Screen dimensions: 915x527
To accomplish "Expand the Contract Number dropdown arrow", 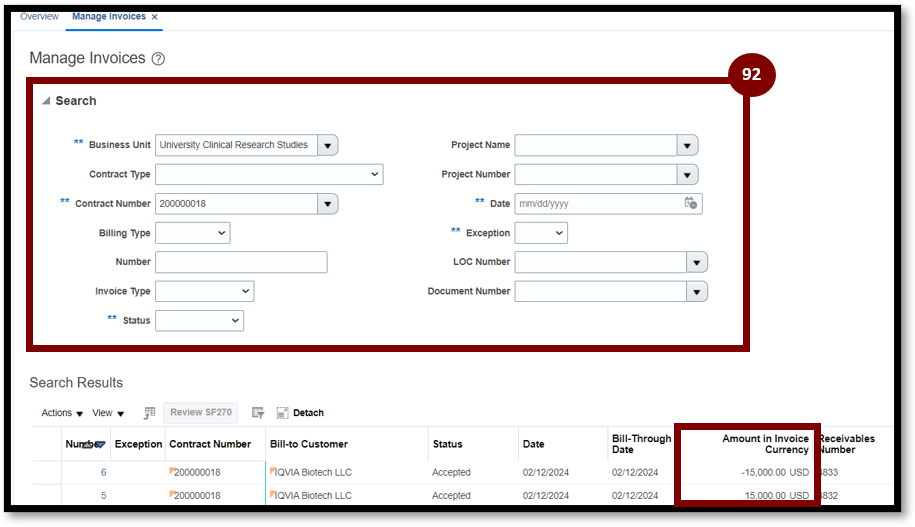I will pyautogui.click(x=328, y=204).
